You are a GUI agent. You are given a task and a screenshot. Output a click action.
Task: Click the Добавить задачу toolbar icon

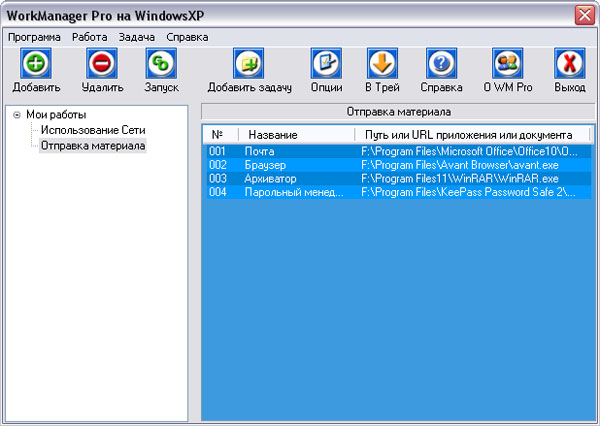click(249, 63)
